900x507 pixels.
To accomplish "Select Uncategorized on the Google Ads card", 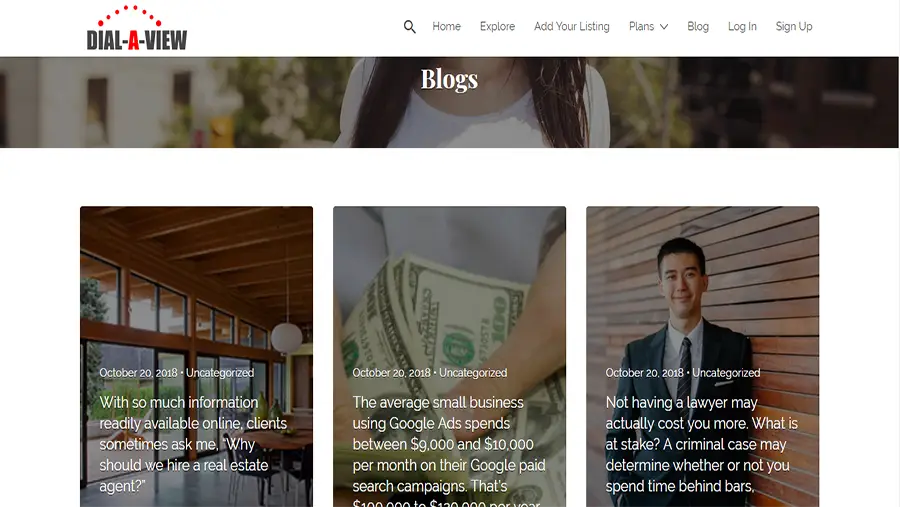I will [x=473, y=373].
